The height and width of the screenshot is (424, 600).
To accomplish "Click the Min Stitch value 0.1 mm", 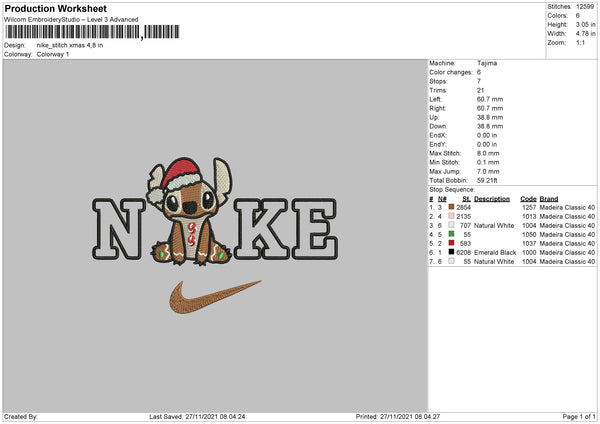I will [x=488, y=162].
